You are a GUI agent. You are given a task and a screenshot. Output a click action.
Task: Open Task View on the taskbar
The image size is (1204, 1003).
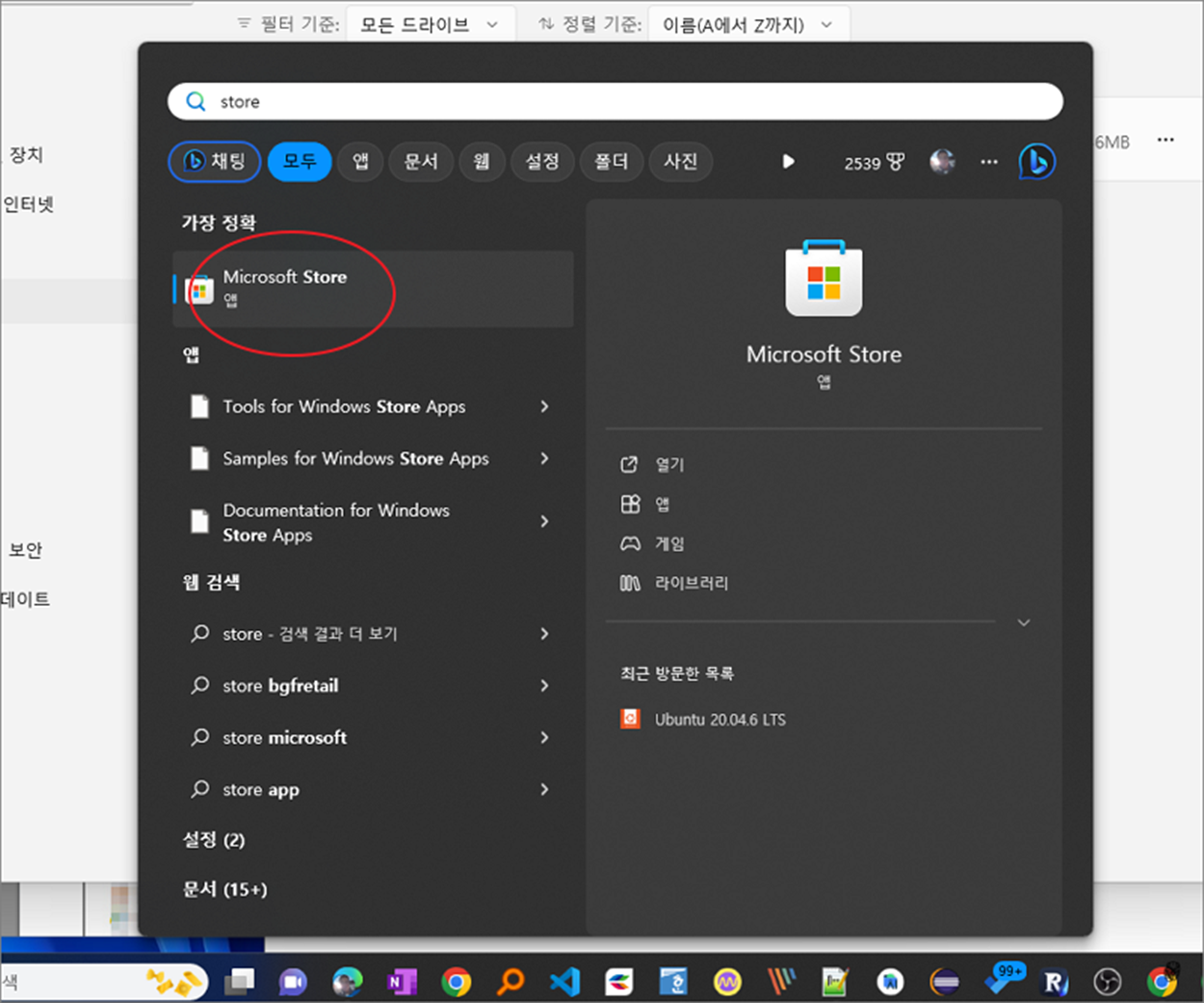[x=239, y=982]
